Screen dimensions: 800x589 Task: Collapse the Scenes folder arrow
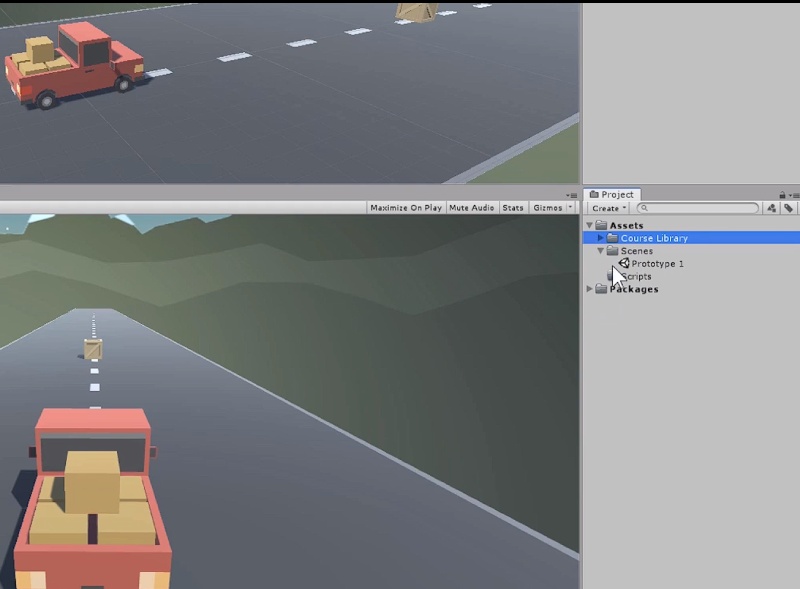tap(601, 251)
